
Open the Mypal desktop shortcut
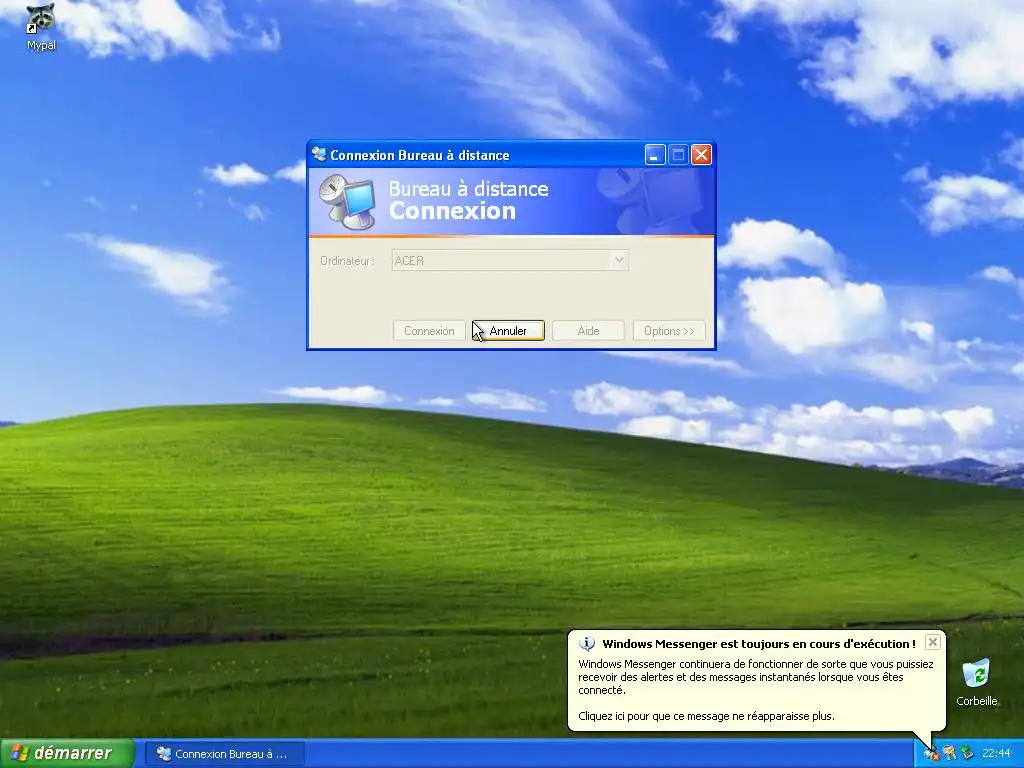coord(40,26)
